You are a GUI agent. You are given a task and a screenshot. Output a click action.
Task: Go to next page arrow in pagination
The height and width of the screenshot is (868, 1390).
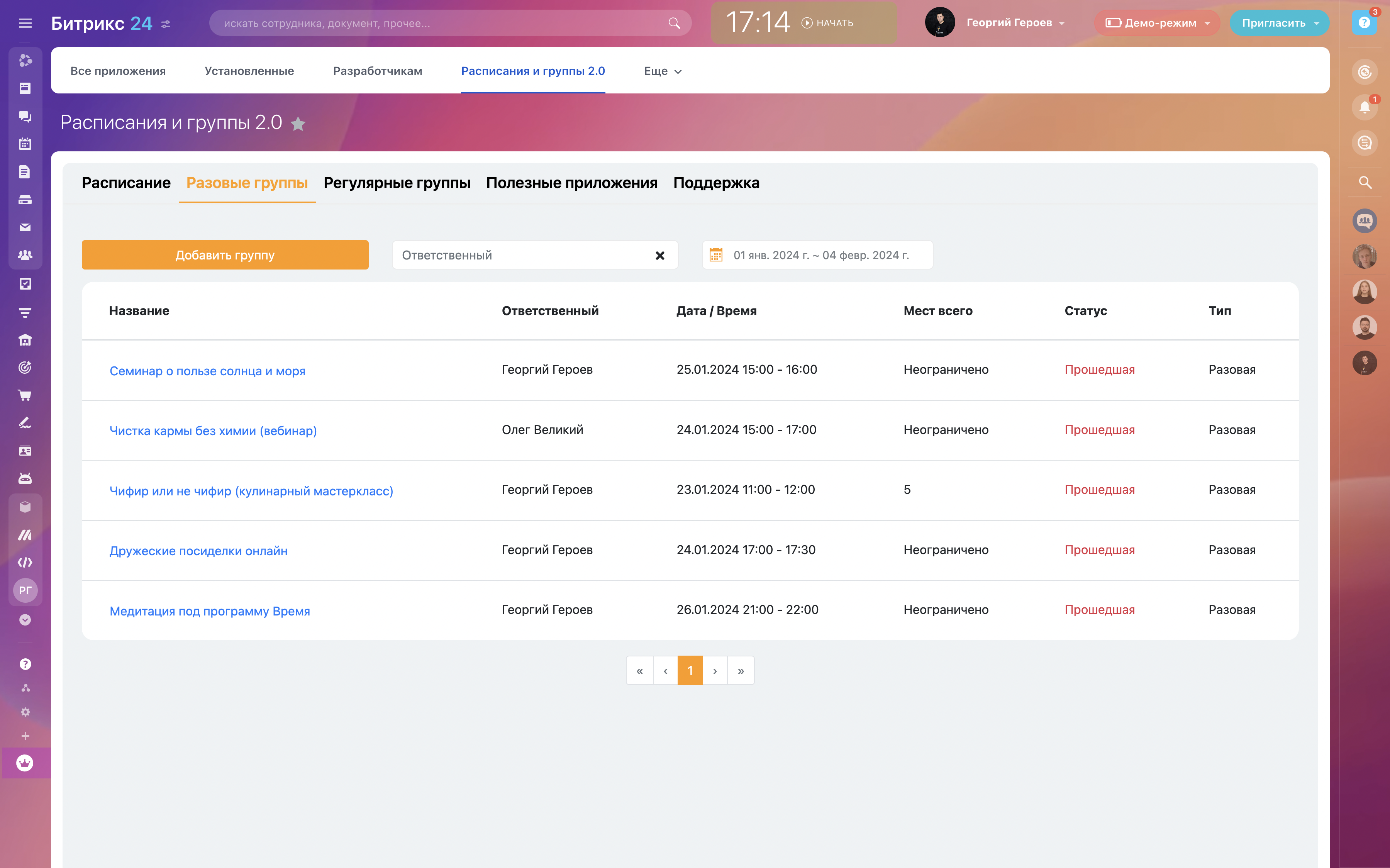click(x=715, y=671)
